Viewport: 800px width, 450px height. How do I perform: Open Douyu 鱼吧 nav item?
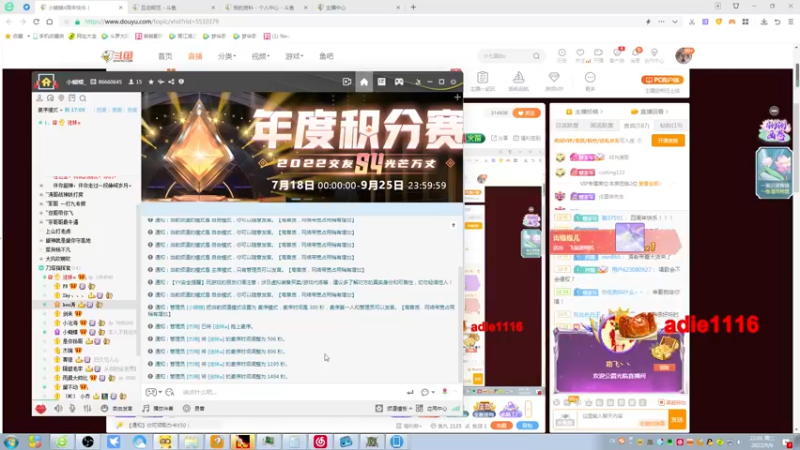pyautogui.click(x=326, y=56)
